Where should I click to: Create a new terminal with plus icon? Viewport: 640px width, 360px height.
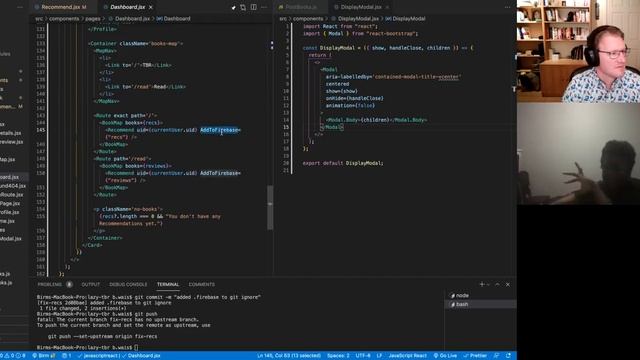[482, 284]
